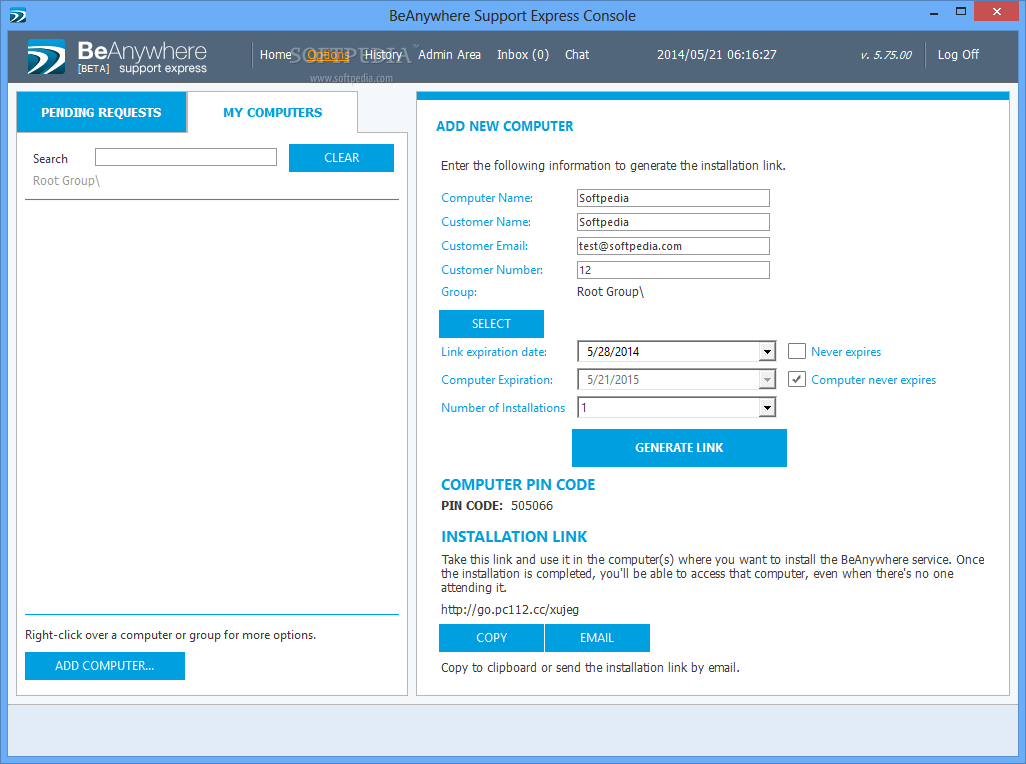Viewport: 1026px width, 764px height.
Task: Click the ADD COMPUTER... button
Action: pos(105,666)
